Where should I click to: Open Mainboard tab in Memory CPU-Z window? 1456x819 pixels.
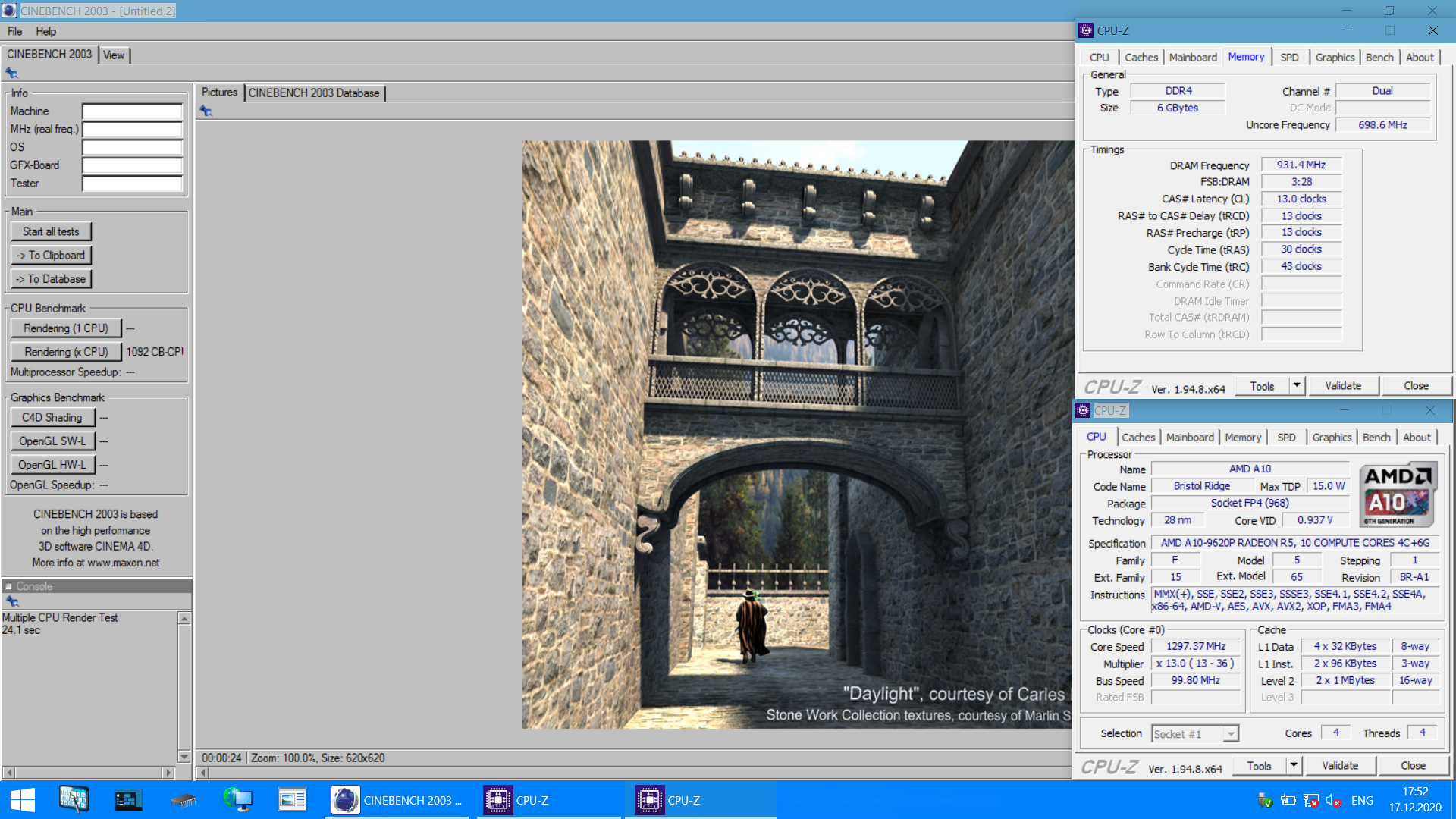click(x=1193, y=58)
